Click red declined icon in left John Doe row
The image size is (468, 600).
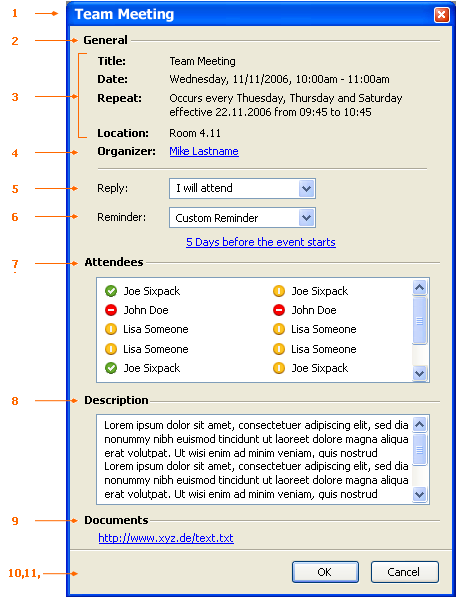click(111, 310)
